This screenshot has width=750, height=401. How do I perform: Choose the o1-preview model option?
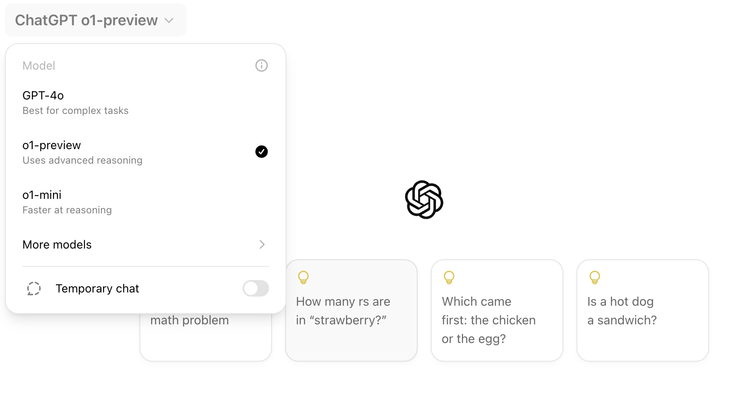pyautogui.click(x=145, y=152)
